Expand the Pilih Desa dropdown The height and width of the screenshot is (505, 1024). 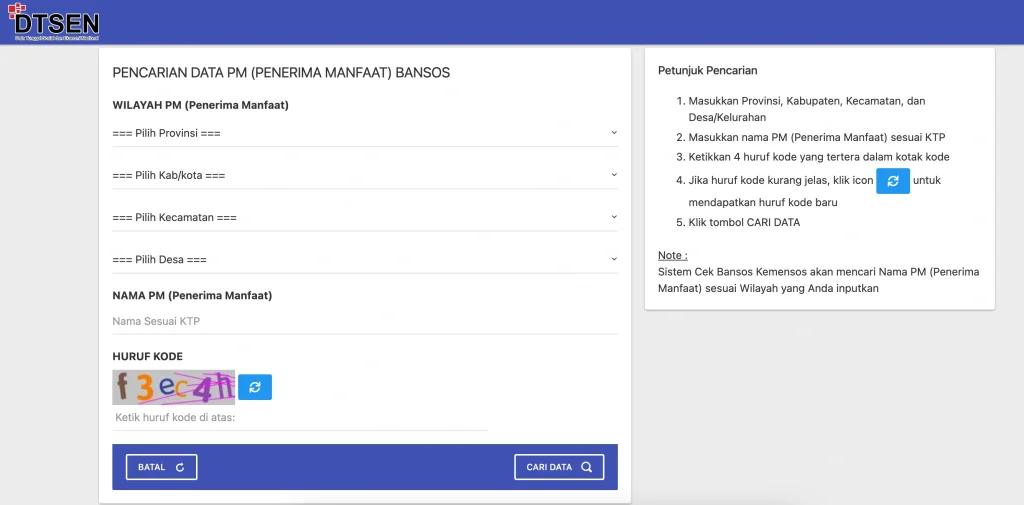click(x=364, y=259)
